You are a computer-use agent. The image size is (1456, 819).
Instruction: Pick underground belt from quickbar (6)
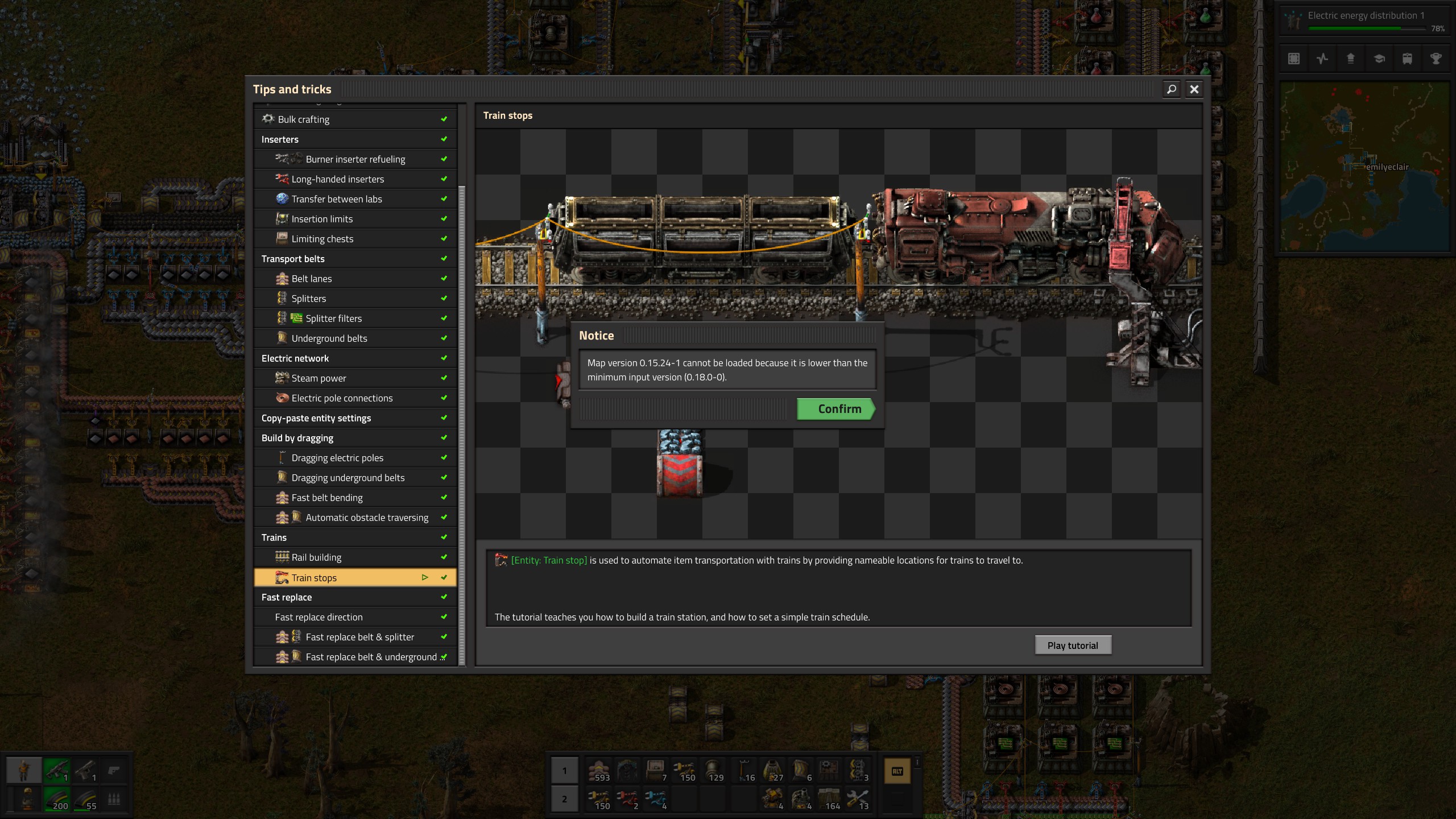tap(802, 771)
